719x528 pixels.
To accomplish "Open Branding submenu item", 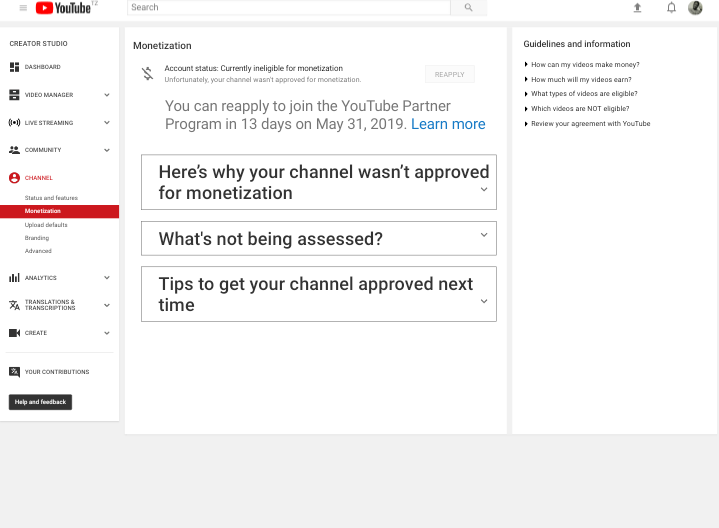I will (37, 238).
